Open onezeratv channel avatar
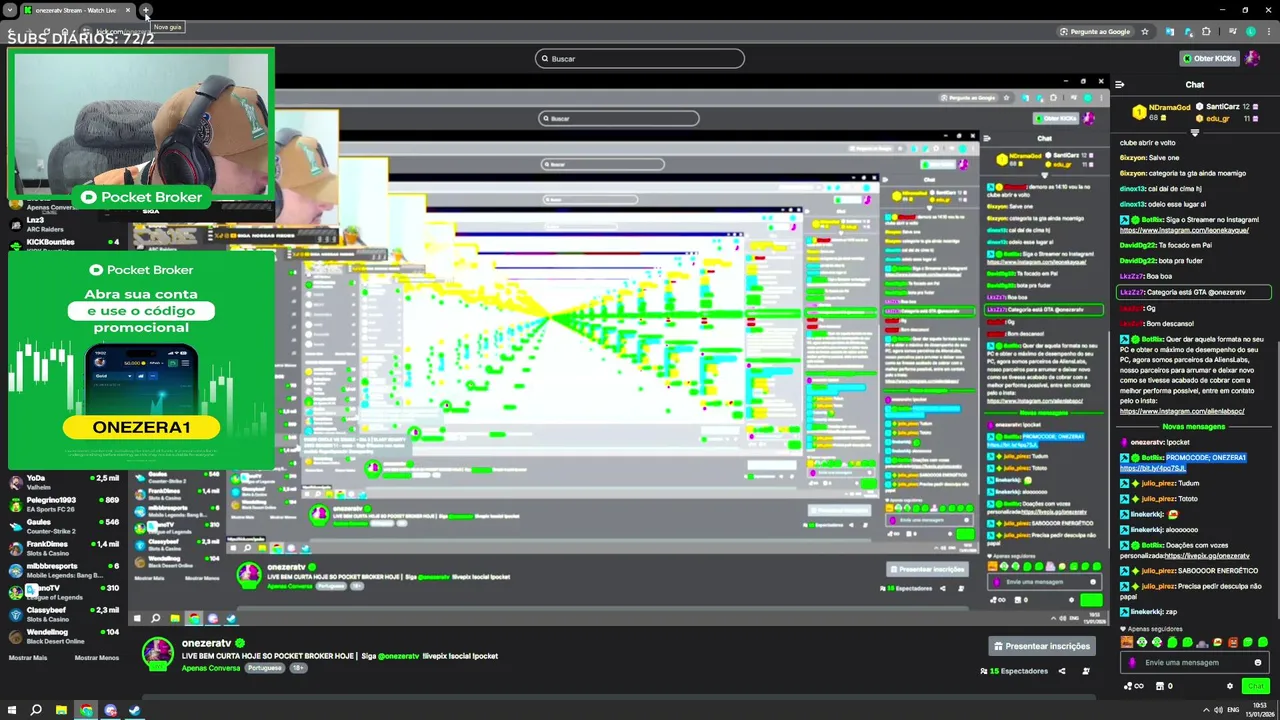Screen dimensions: 1280x720 tap(157, 653)
